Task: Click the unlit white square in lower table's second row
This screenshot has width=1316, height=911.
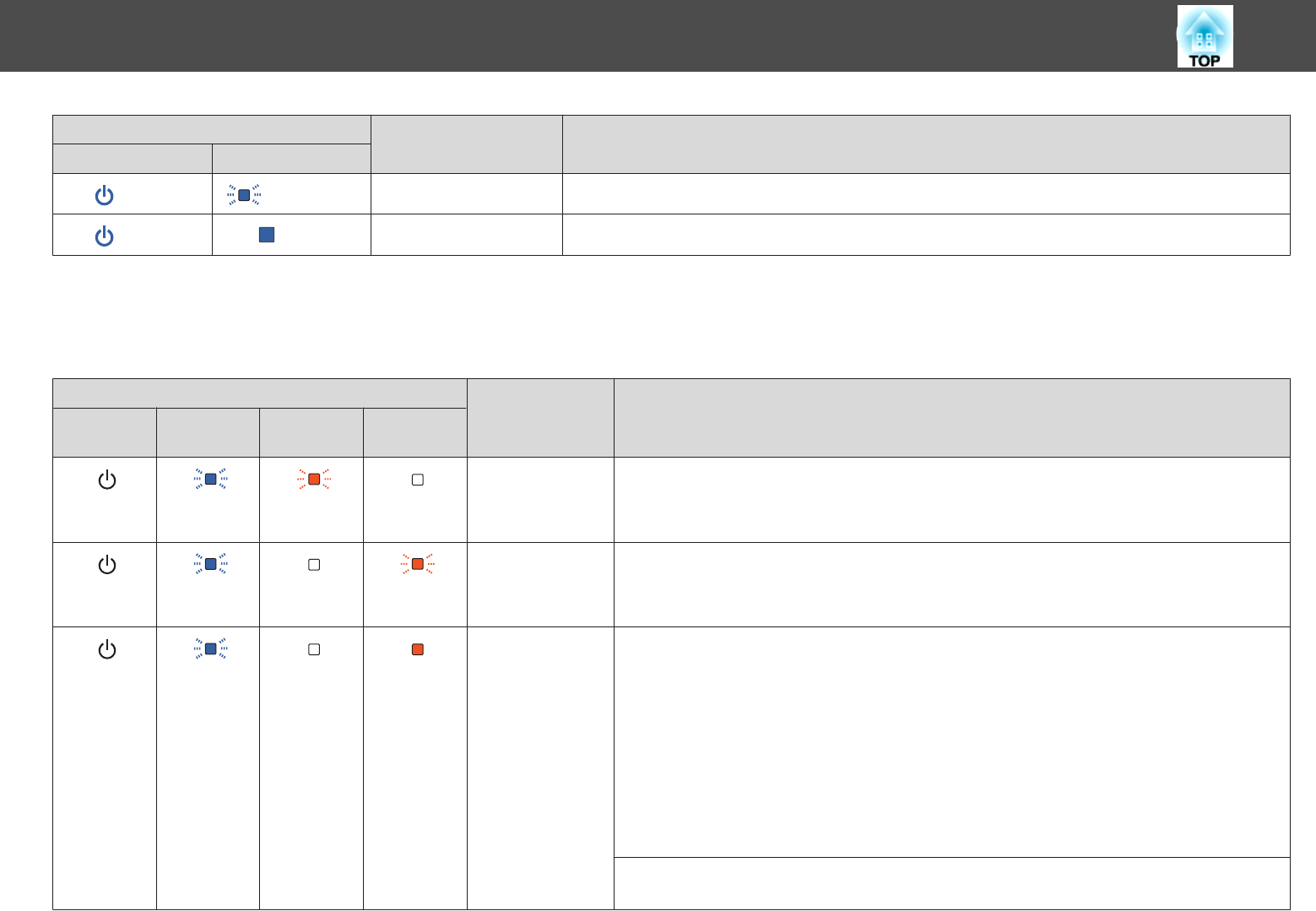Action: click(314, 564)
